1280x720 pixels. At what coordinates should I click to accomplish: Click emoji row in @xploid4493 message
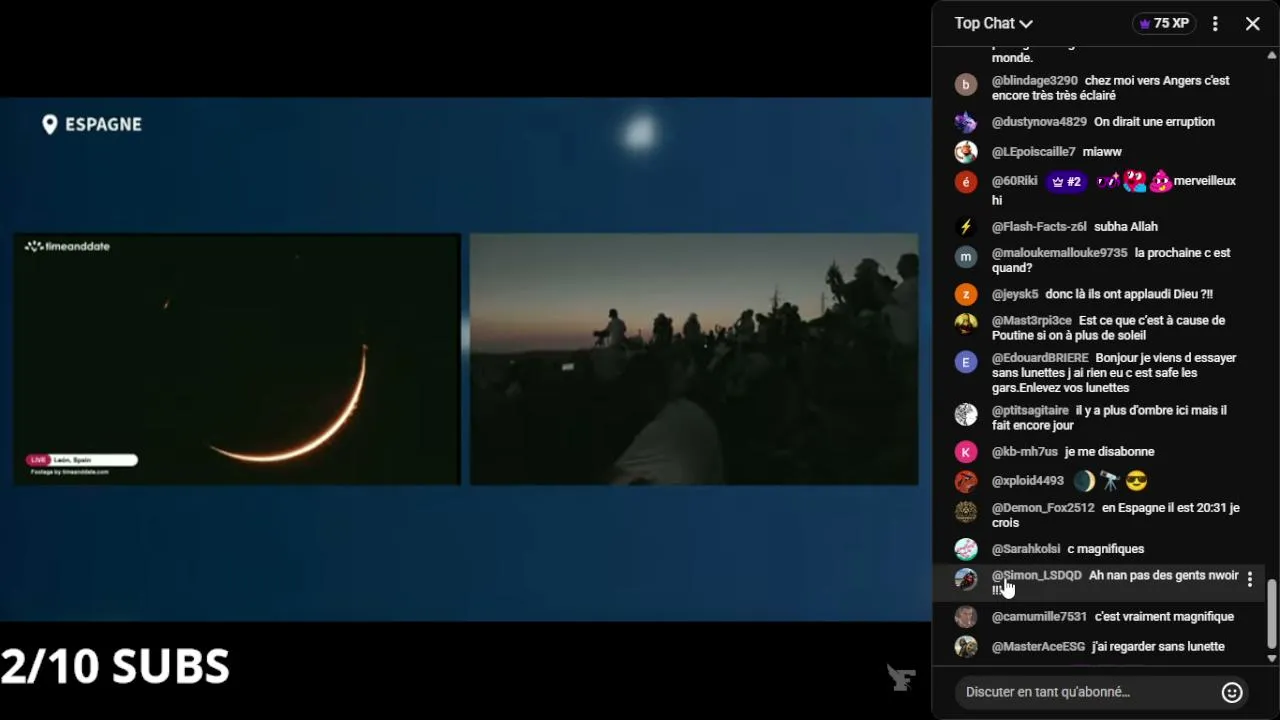pos(1110,481)
